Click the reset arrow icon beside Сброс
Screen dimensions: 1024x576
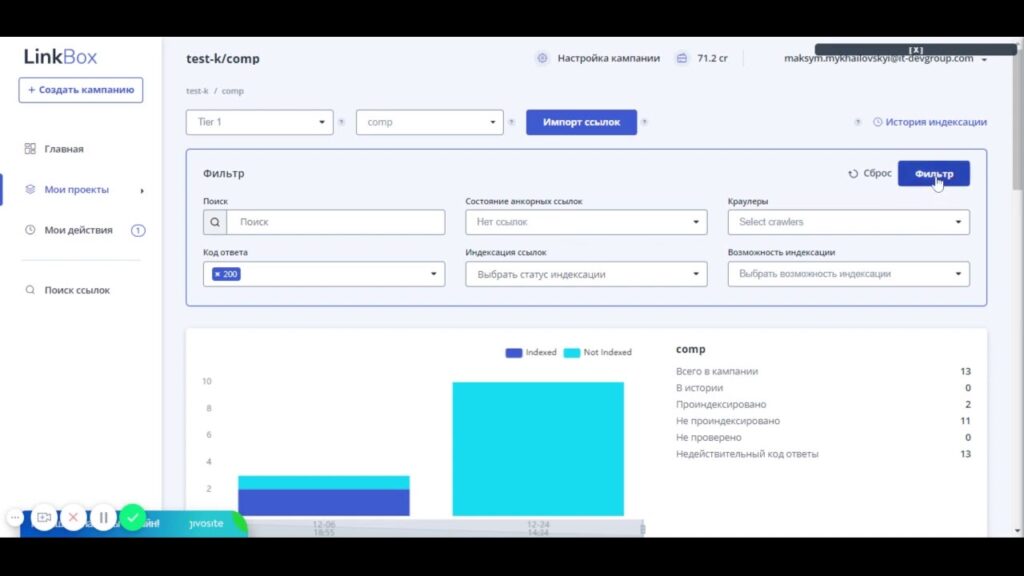(853, 174)
